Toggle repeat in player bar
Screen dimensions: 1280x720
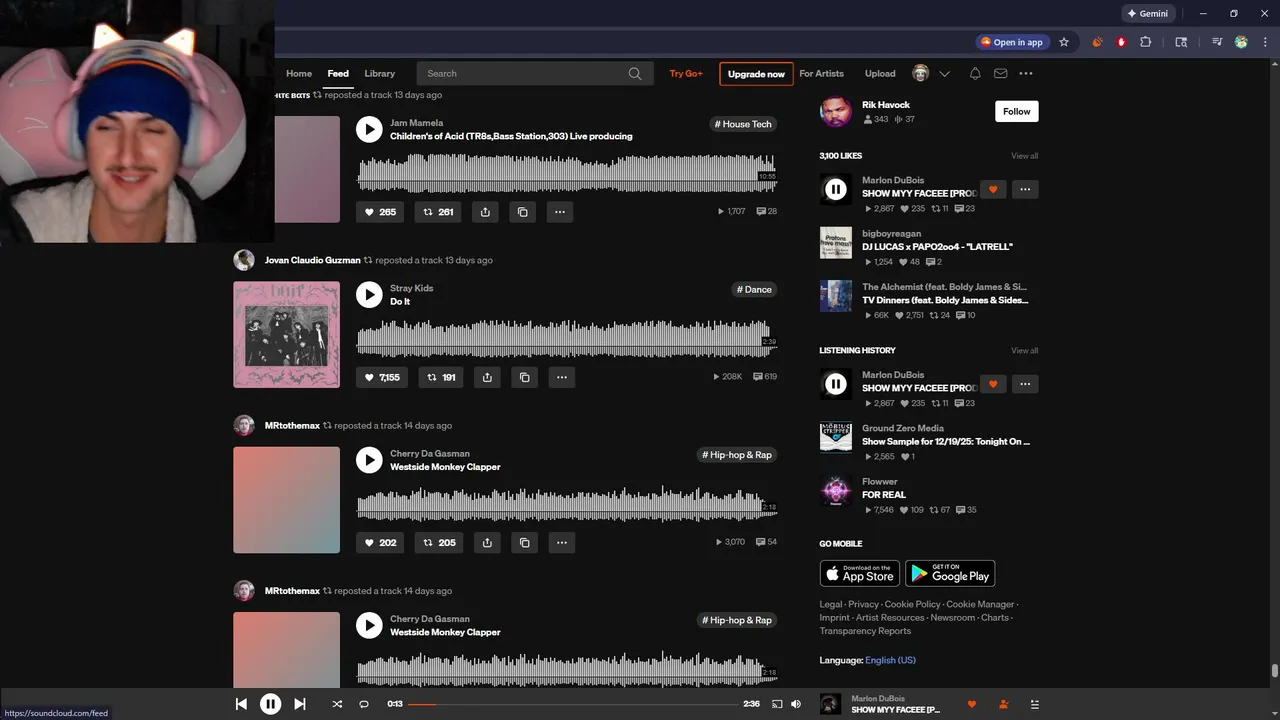tap(364, 704)
